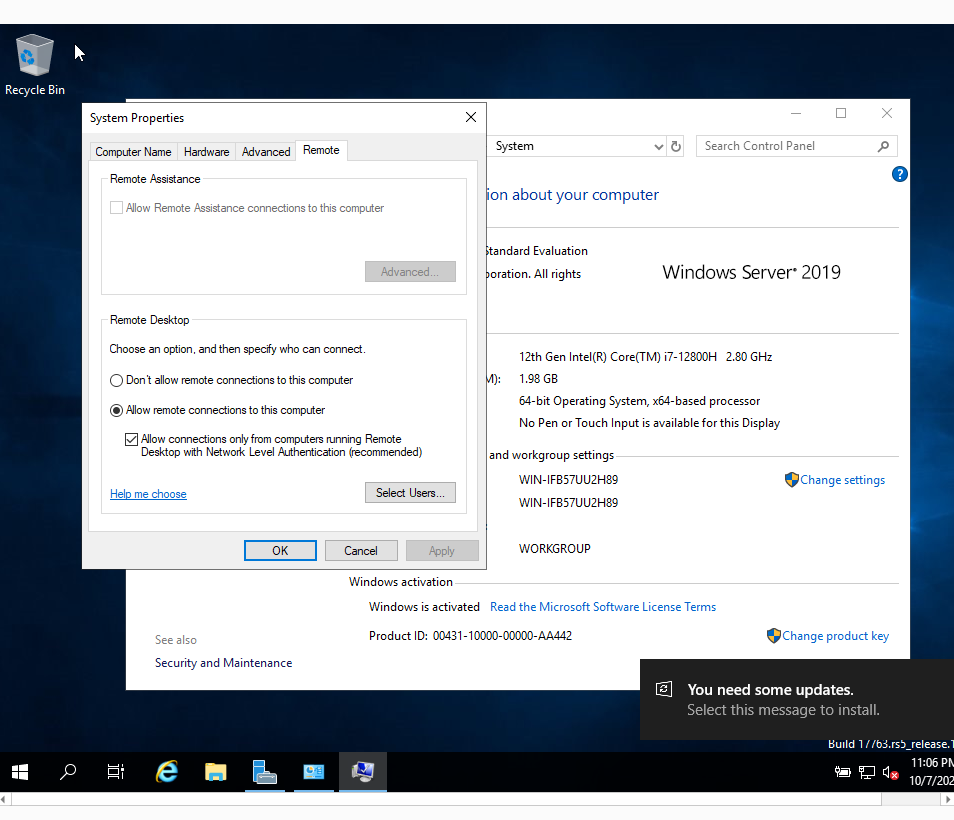Screen dimensions: 954x820
Task: Toggle Network Level Authentication checkbox
Action: (131, 439)
